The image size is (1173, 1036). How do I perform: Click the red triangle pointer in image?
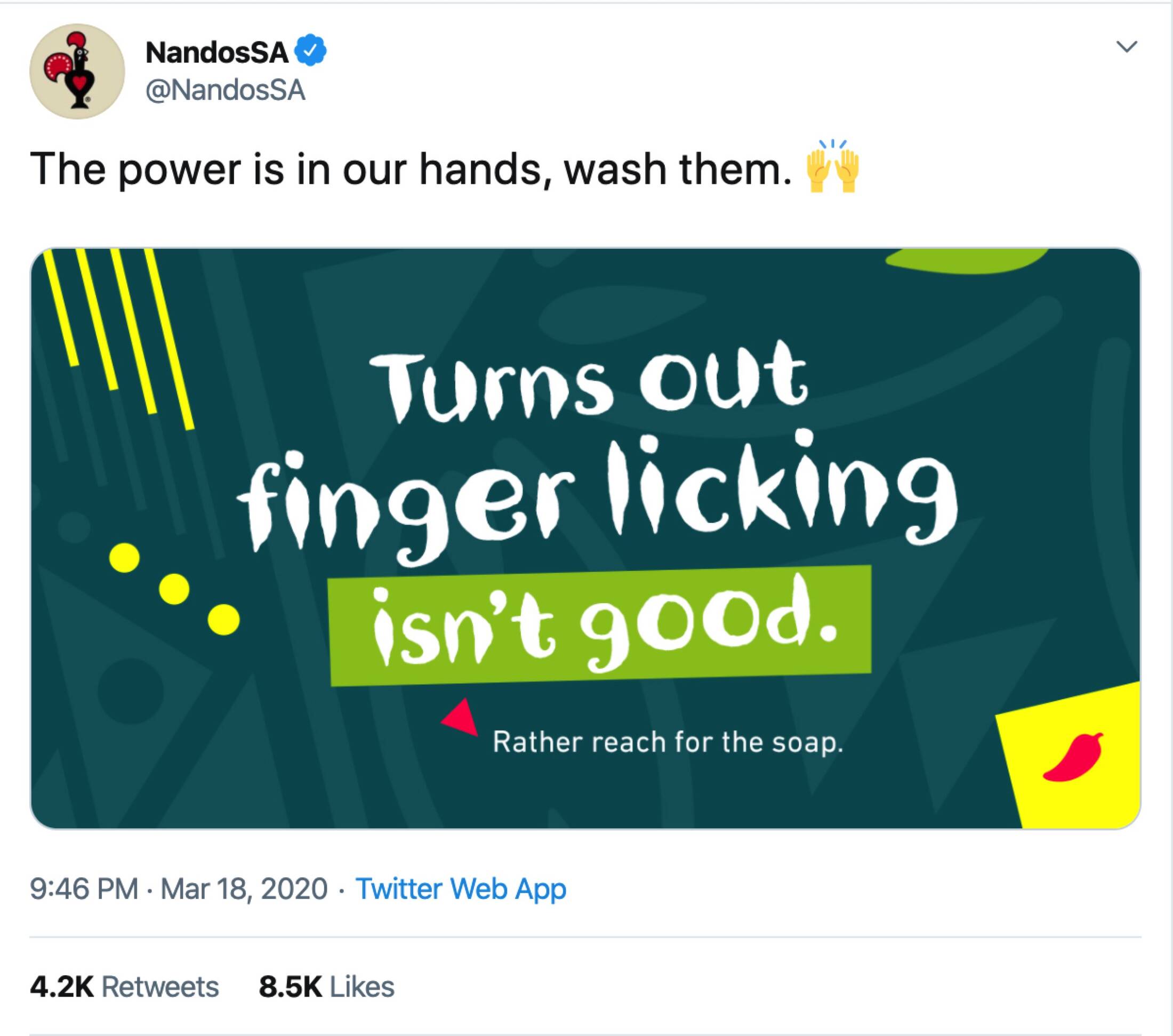[x=461, y=718]
